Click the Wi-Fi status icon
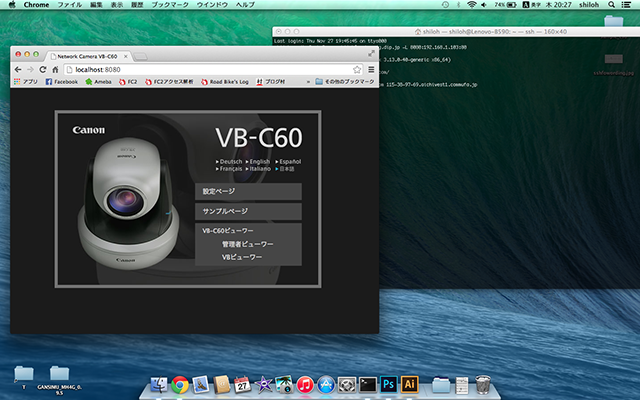 pos(472,5)
